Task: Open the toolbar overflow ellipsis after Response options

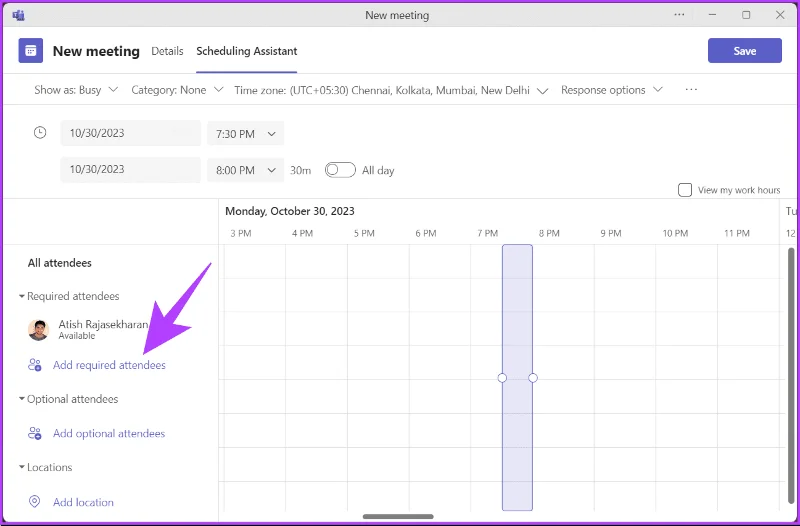Action: tap(691, 90)
